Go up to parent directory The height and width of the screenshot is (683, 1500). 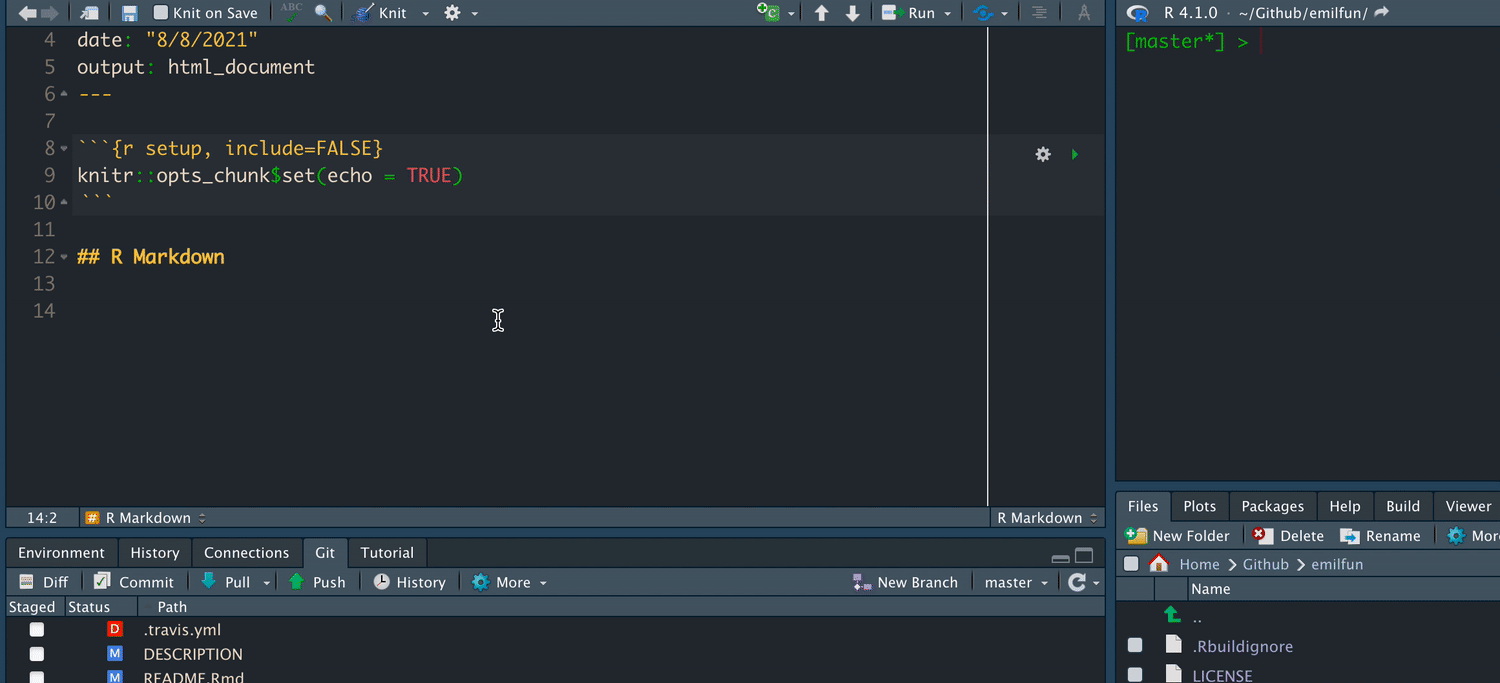coord(1172,615)
